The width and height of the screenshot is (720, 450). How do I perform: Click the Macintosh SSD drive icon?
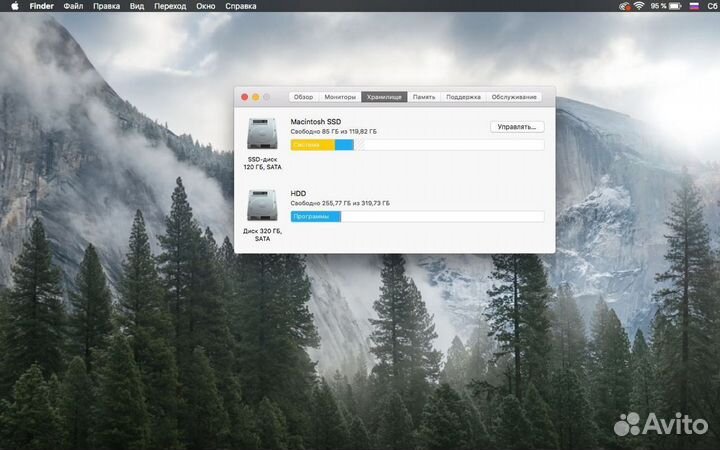tap(262, 133)
